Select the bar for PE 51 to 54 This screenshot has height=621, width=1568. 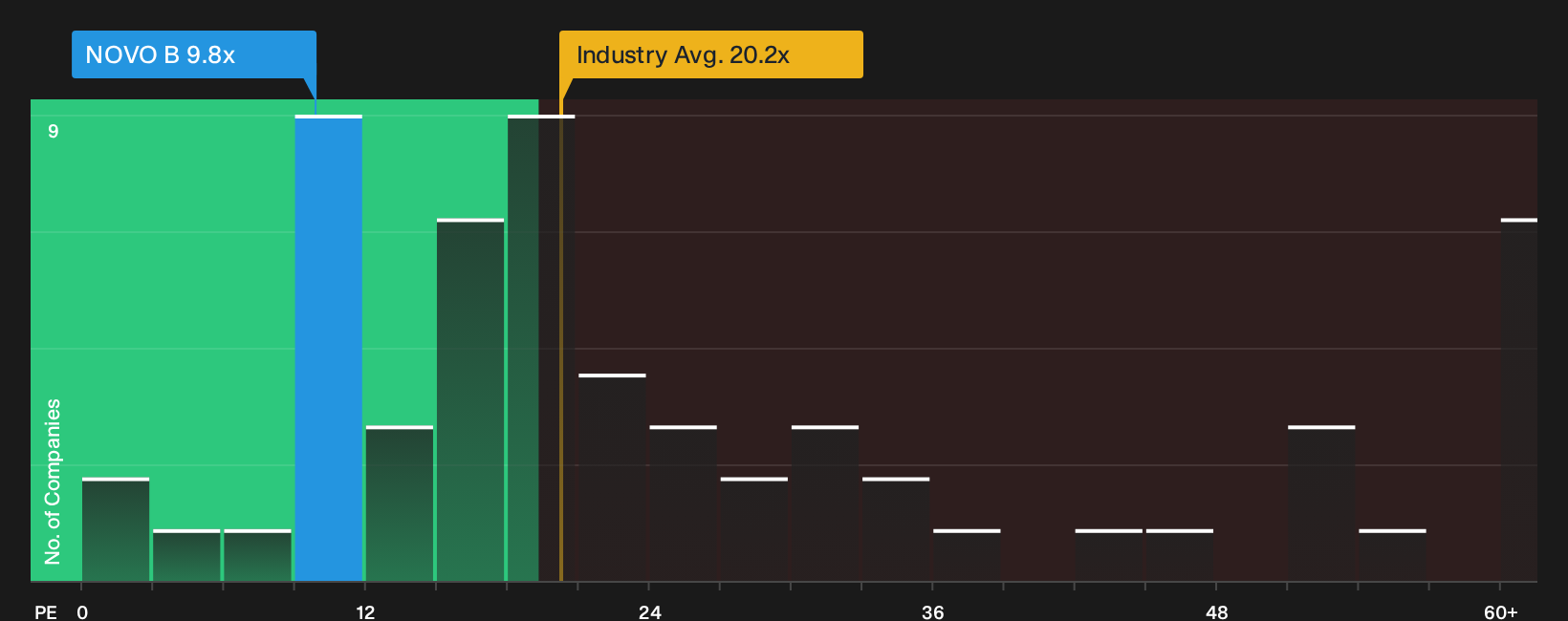coord(1321,504)
